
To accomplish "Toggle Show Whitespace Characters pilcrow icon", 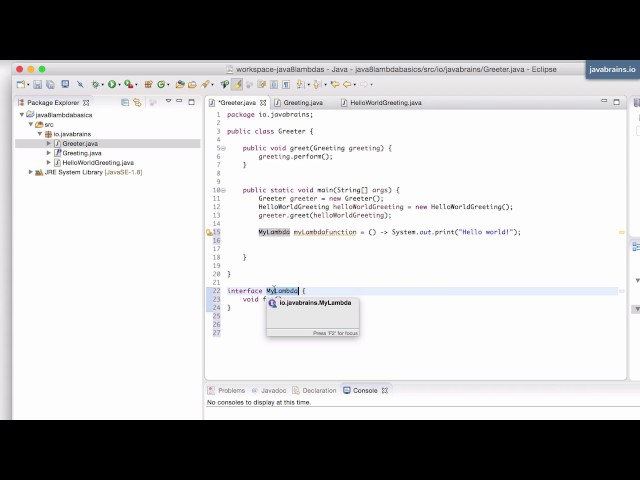I will coord(286,84).
